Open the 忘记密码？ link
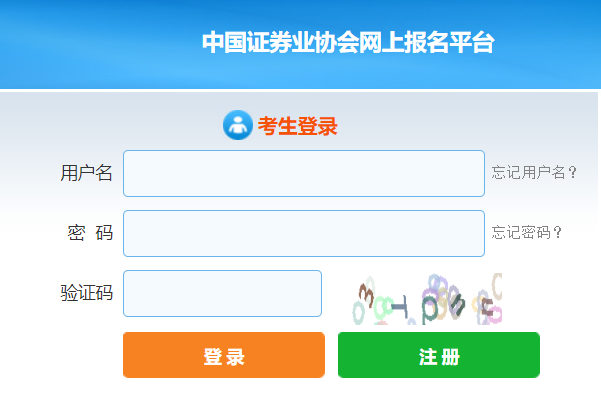This screenshot has height=420, width=601. pos(526,233)
